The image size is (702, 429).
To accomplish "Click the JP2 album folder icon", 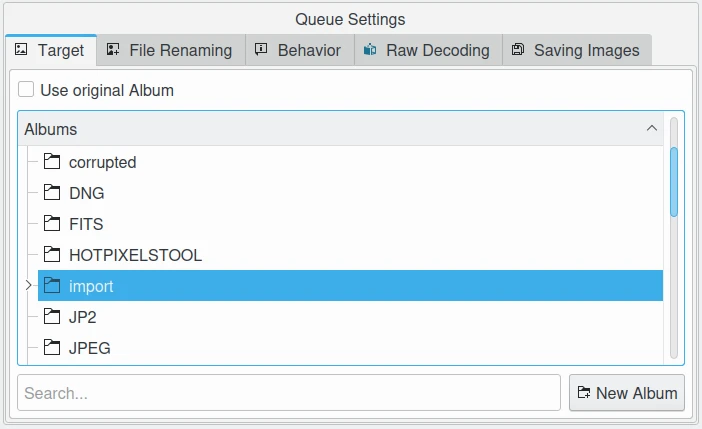I will pyautogui.click(x=52, y=317).
